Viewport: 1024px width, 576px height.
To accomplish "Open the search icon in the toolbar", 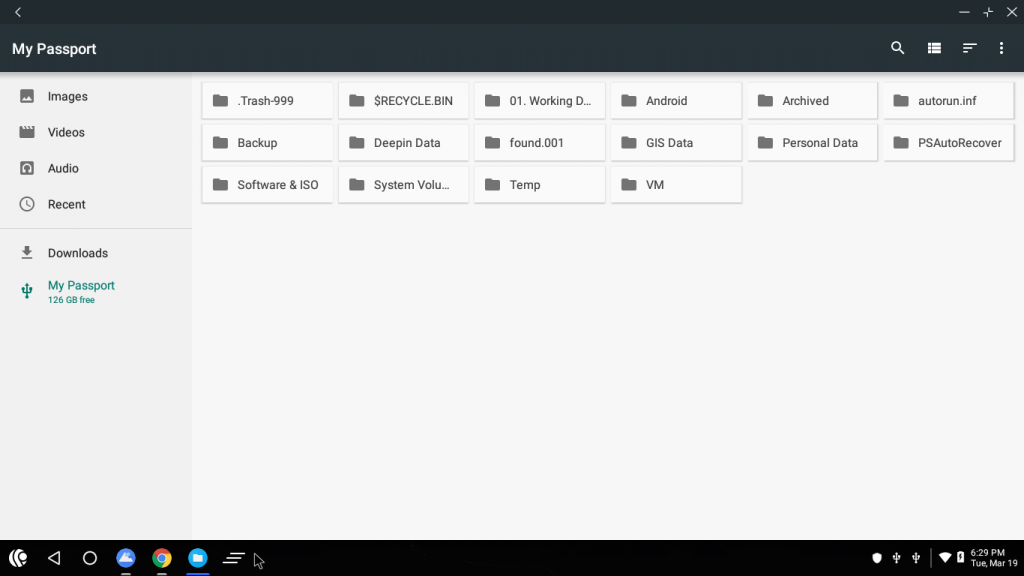I will pyautogui.click(x=897, y=47).
